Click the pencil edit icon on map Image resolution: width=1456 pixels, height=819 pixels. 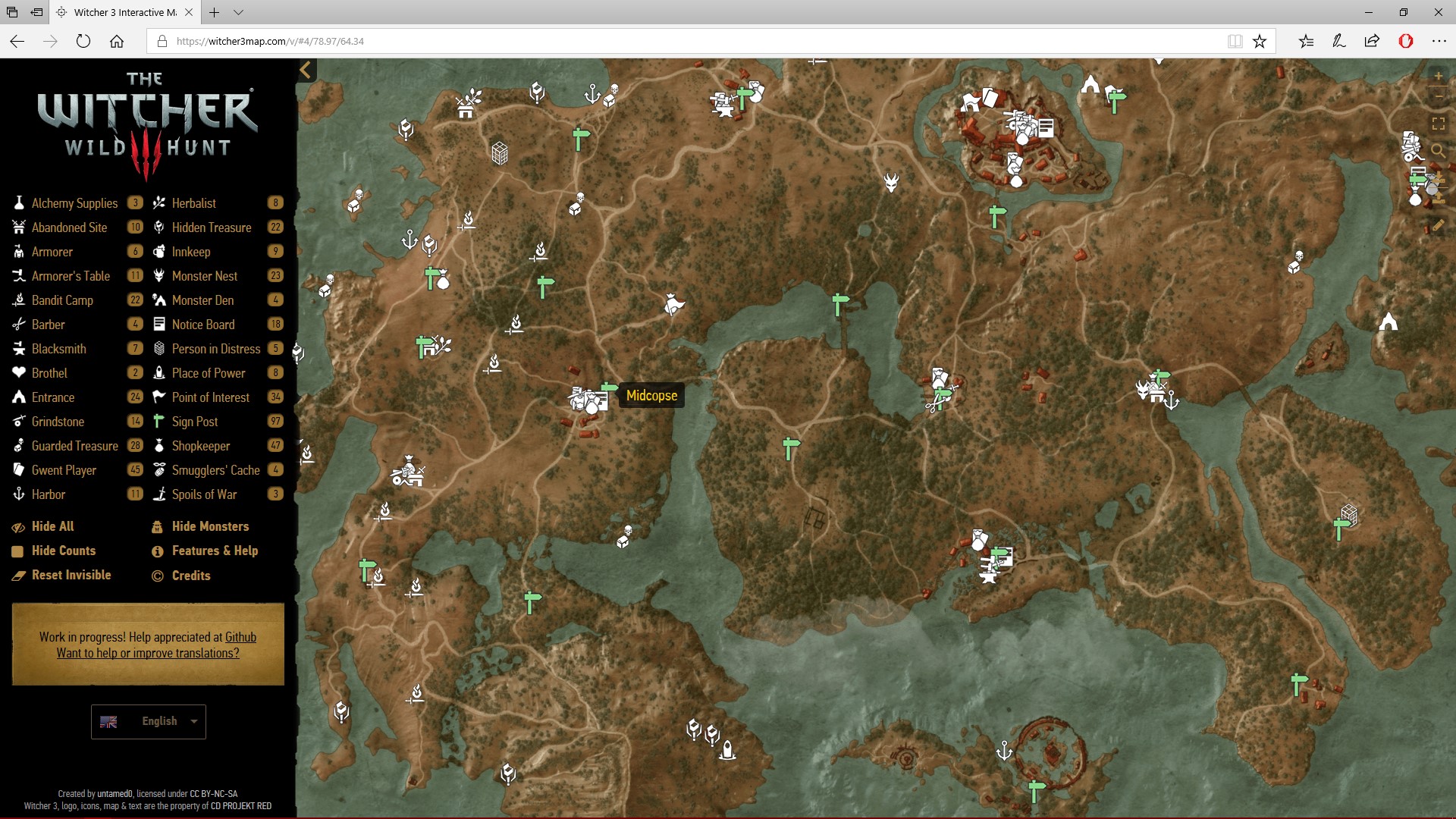(x=1438, y=225)
